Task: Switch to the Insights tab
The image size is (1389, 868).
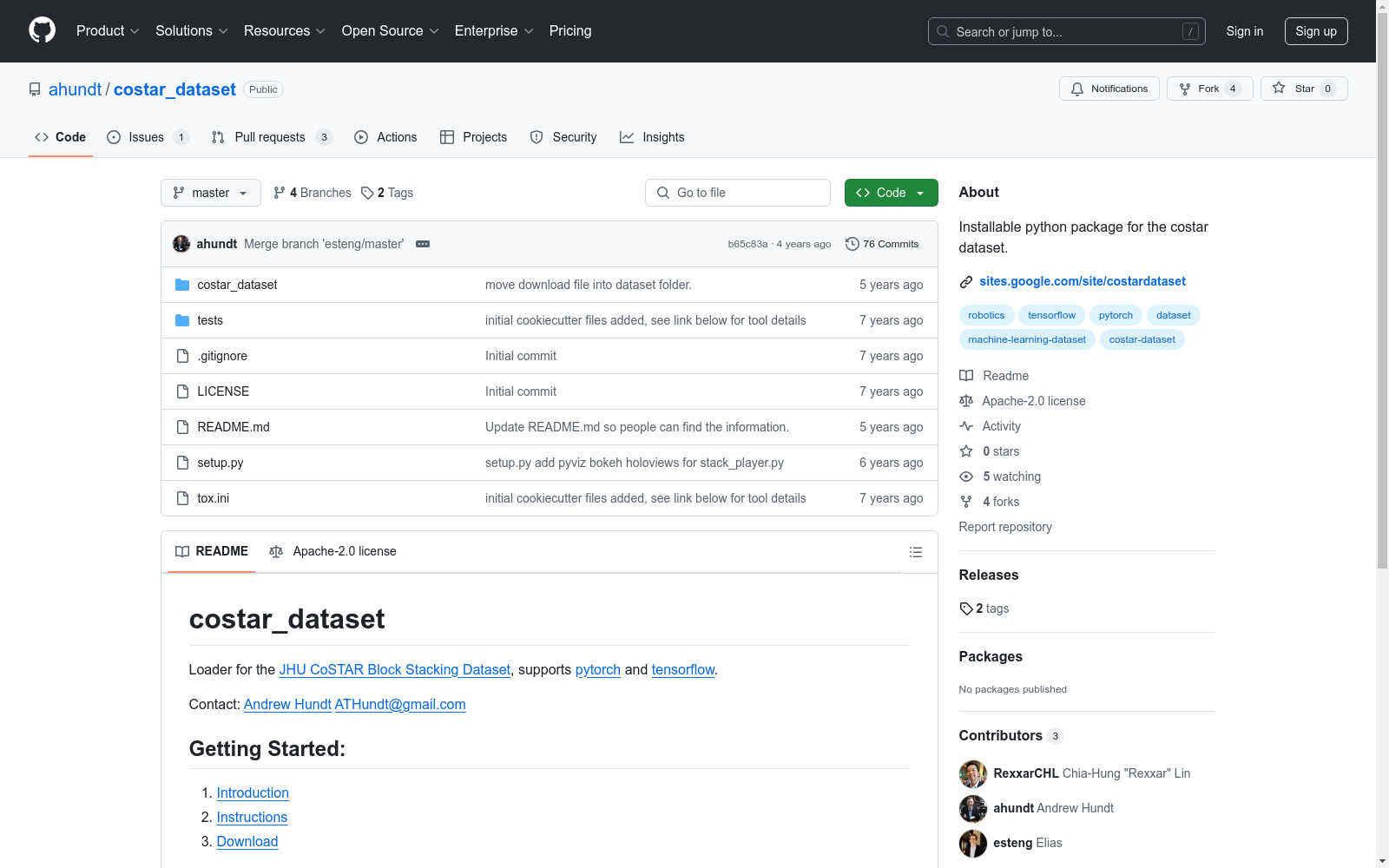Action: coord(652,137)
